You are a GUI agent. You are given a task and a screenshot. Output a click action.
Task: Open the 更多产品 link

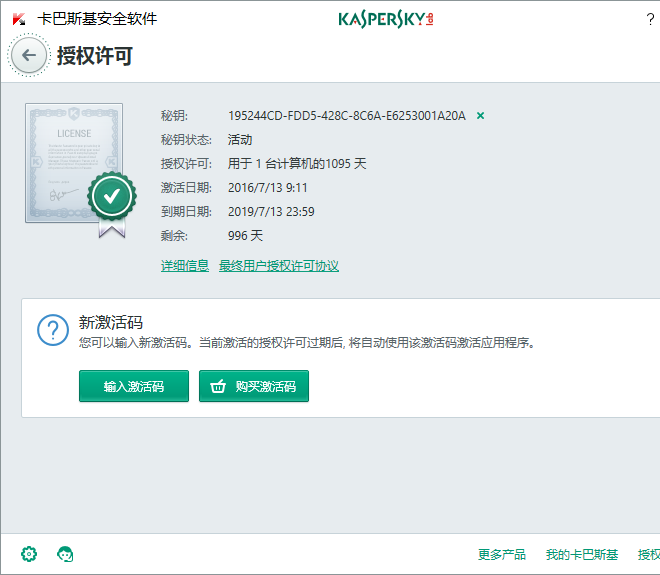click(x=502, y=554)
